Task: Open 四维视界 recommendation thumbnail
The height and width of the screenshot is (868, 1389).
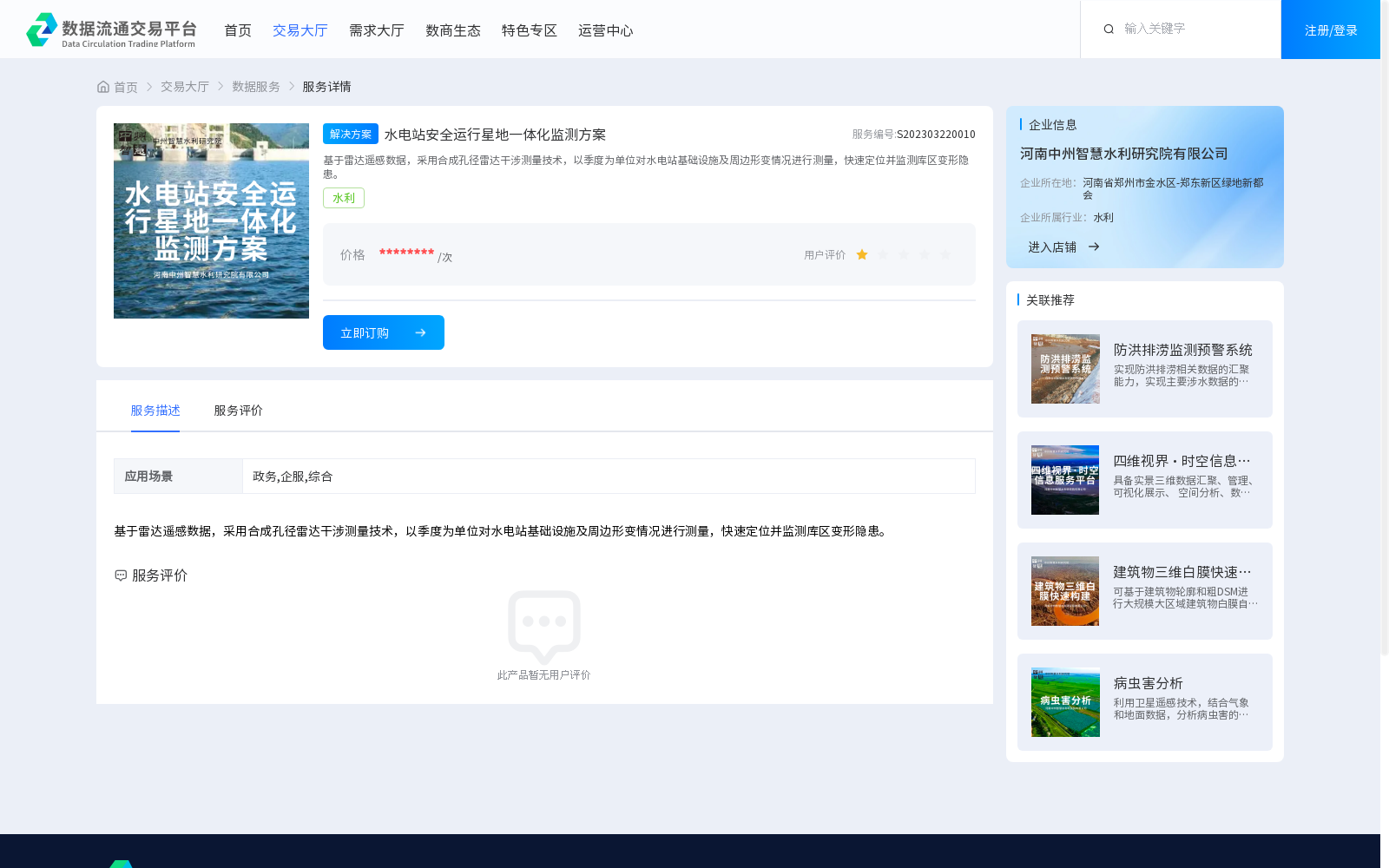Action: coord(1065,480)
